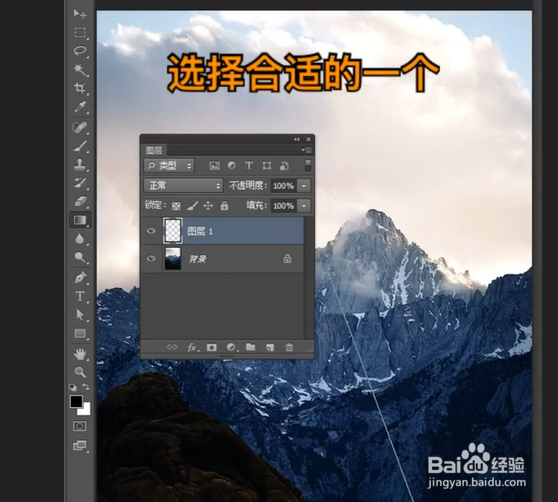Select the 图层 1 layer name
558x502 pixels.
tap(200, 231)
